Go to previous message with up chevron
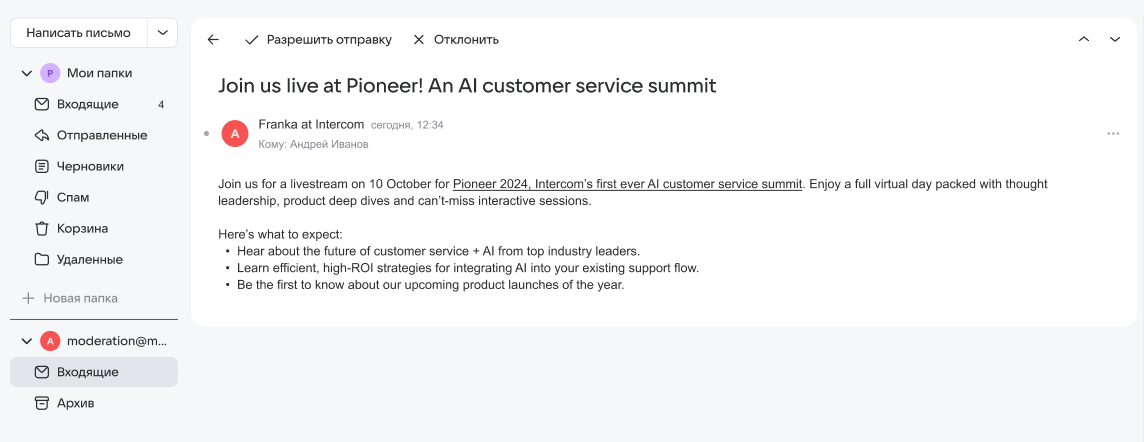This screenshot has height=442, width=1144. 1084,40
